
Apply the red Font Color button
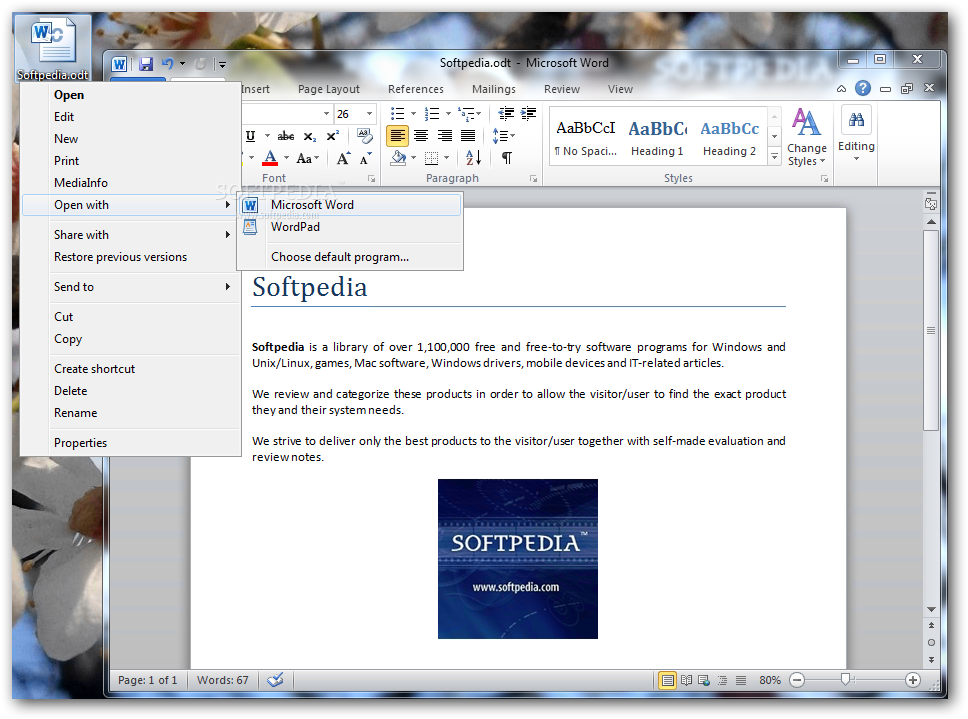click(x=270, y=159)
